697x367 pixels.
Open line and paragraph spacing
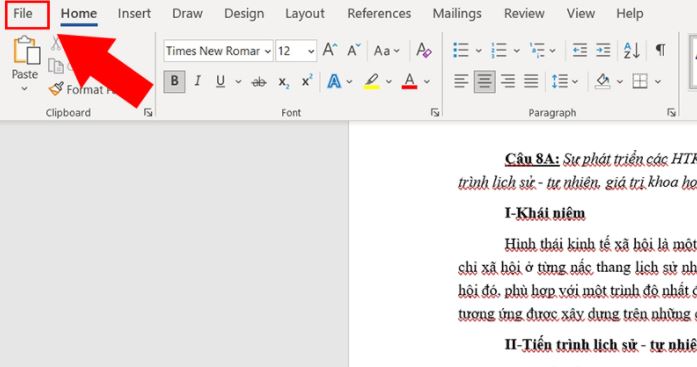coord(559,82)
